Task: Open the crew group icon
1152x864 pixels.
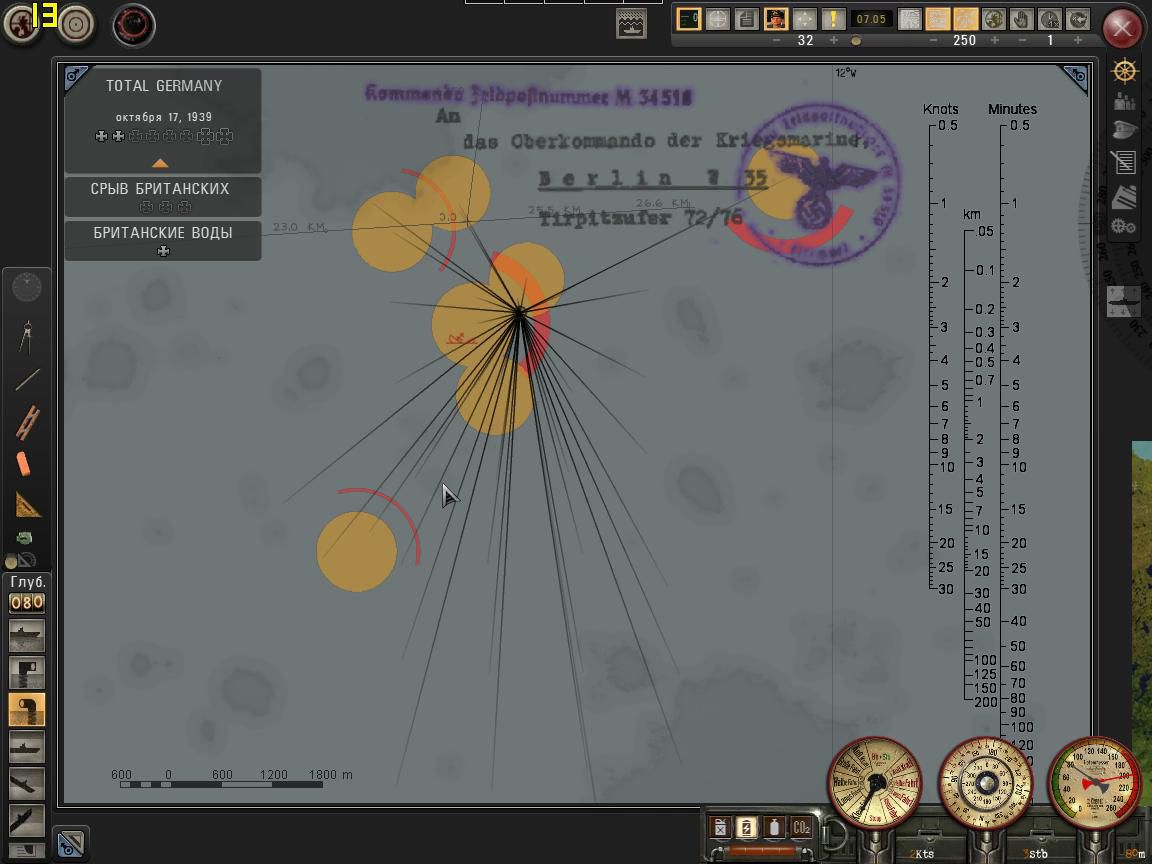Action: [x=1124, y=101]
